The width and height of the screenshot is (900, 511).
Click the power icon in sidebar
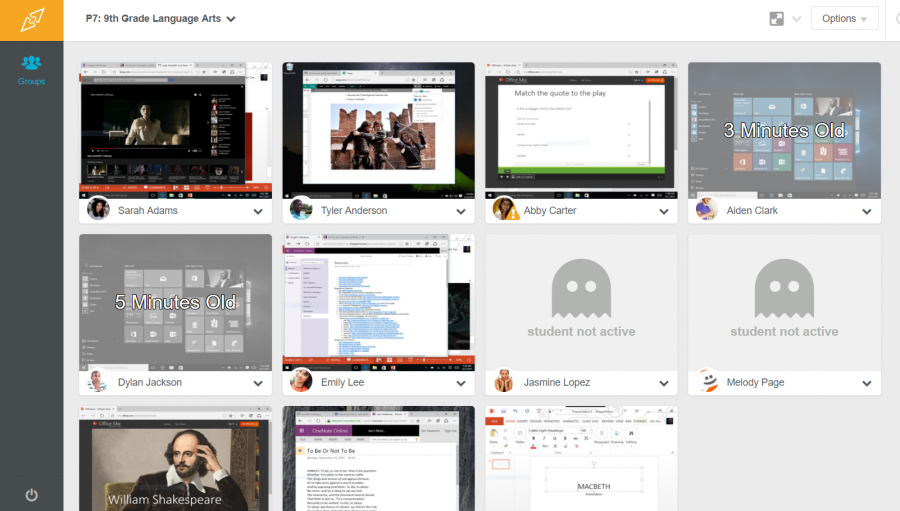32,495
